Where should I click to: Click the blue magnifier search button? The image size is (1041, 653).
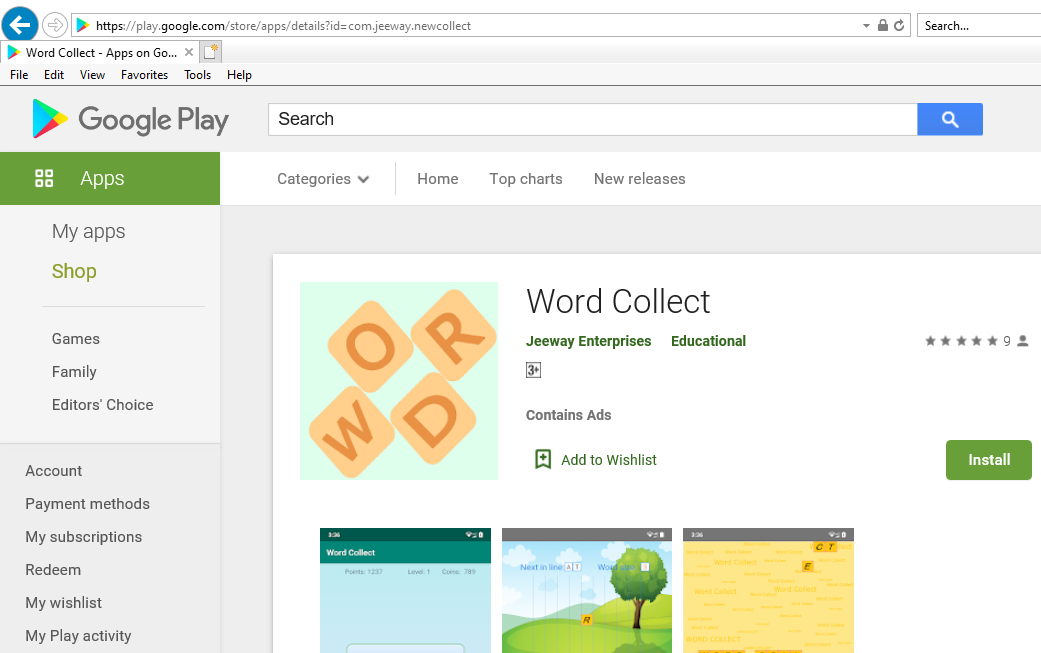[950, 119]
